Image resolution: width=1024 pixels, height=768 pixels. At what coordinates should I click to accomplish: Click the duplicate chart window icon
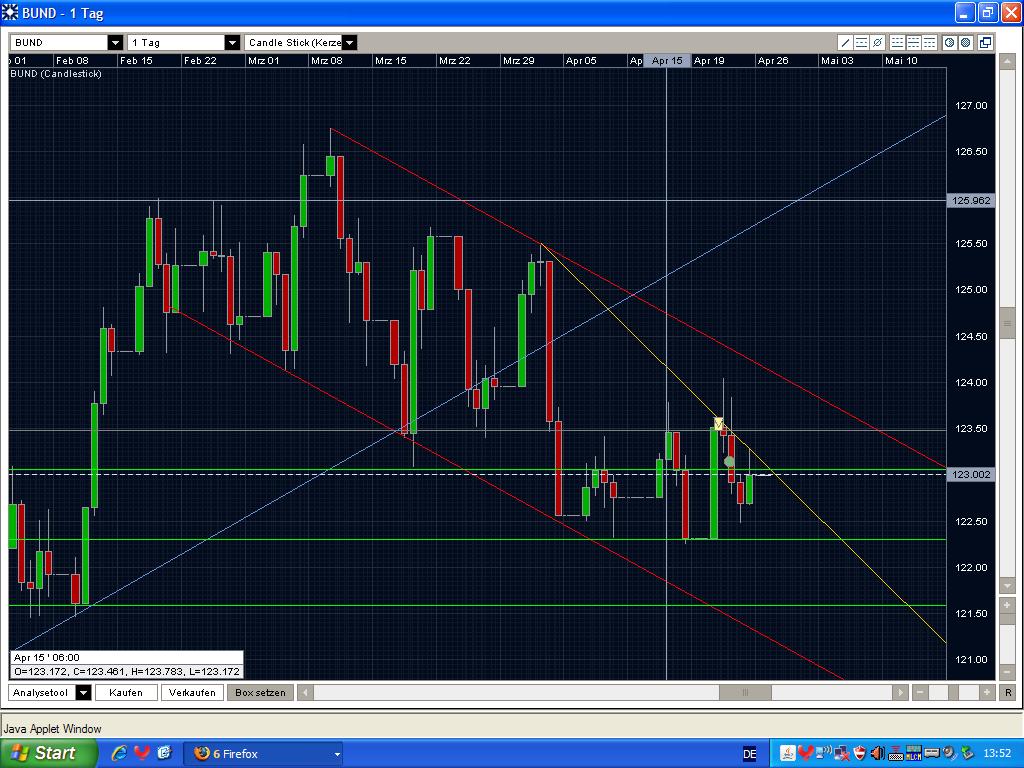(x=985, y=42)
